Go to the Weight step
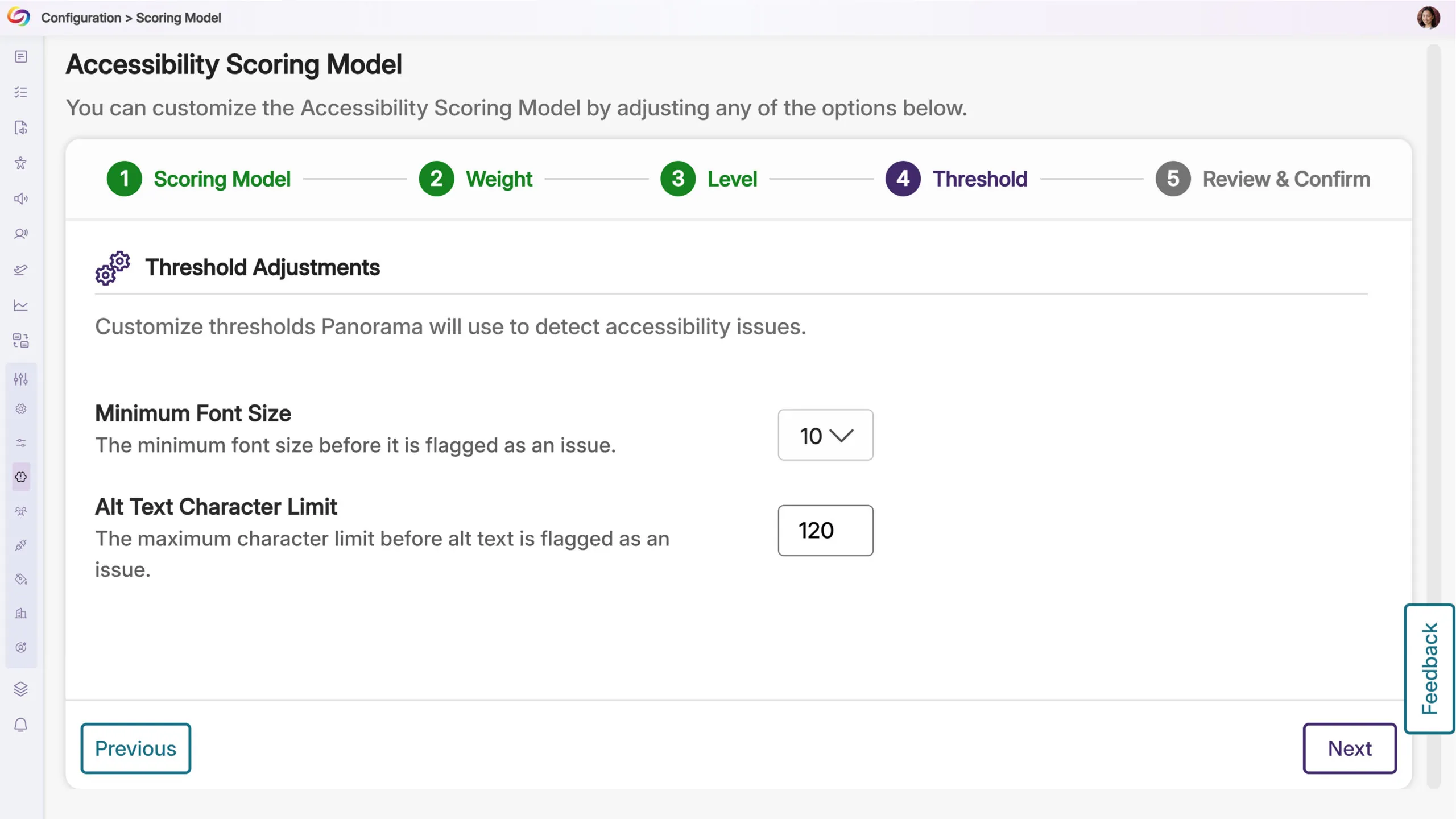This screenshot has width=1456, height=819. pos(476,179)
